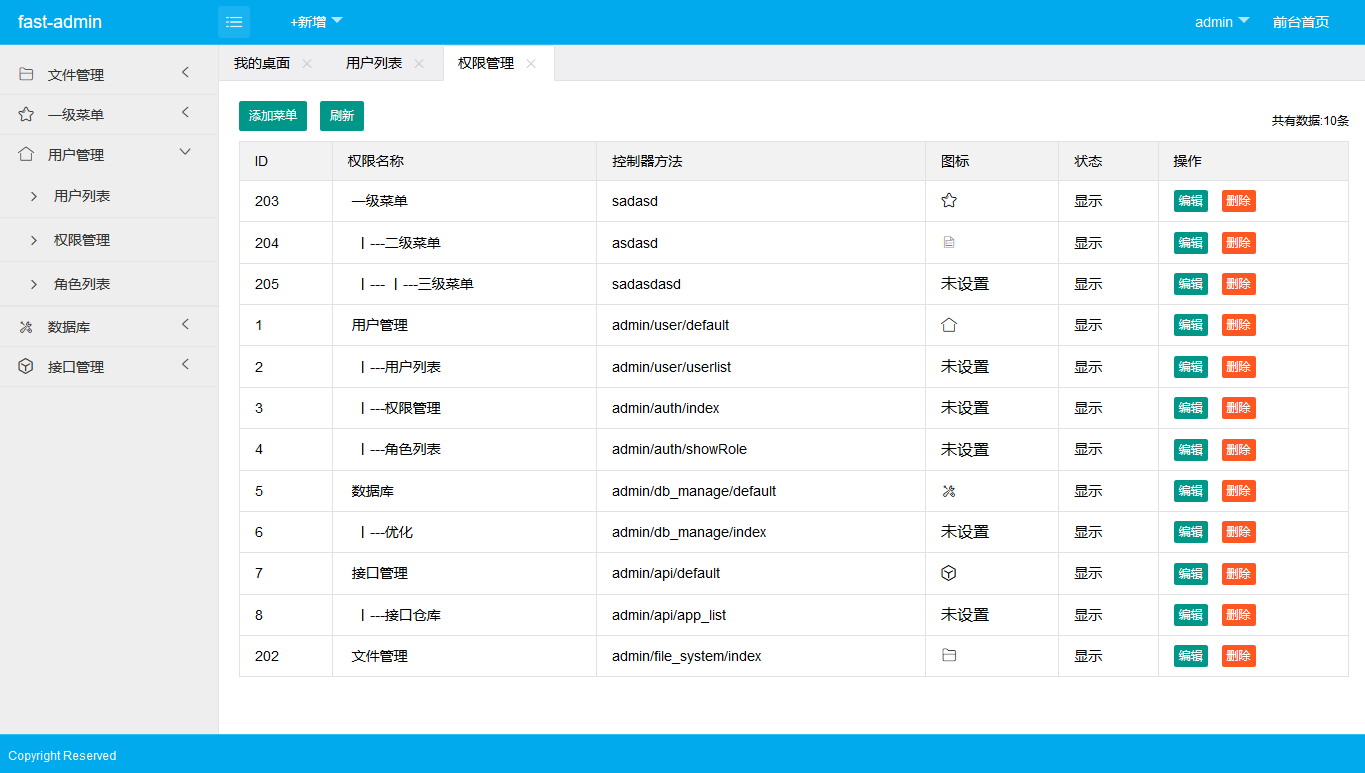This screenshot has height=773, width=1365.
Task: Open the admin user dropdown
Action: [1221, 22]
